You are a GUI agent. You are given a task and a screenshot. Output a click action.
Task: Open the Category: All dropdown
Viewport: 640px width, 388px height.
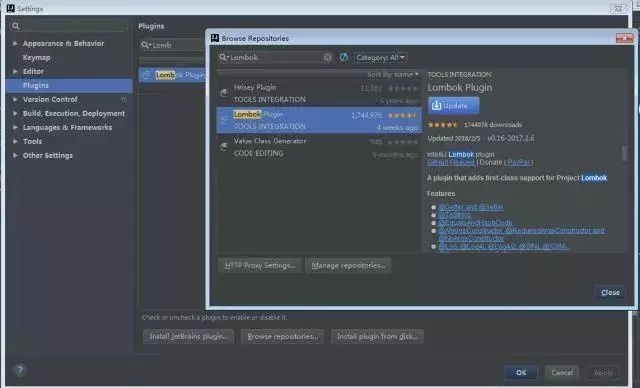click(380, 58)
